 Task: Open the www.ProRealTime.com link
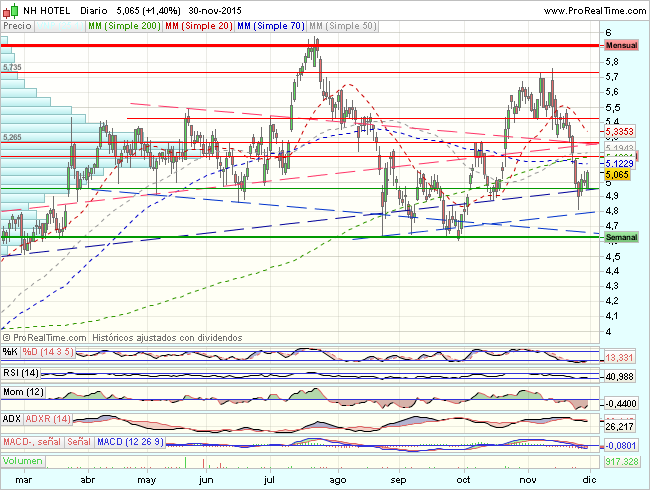(591, 9)
